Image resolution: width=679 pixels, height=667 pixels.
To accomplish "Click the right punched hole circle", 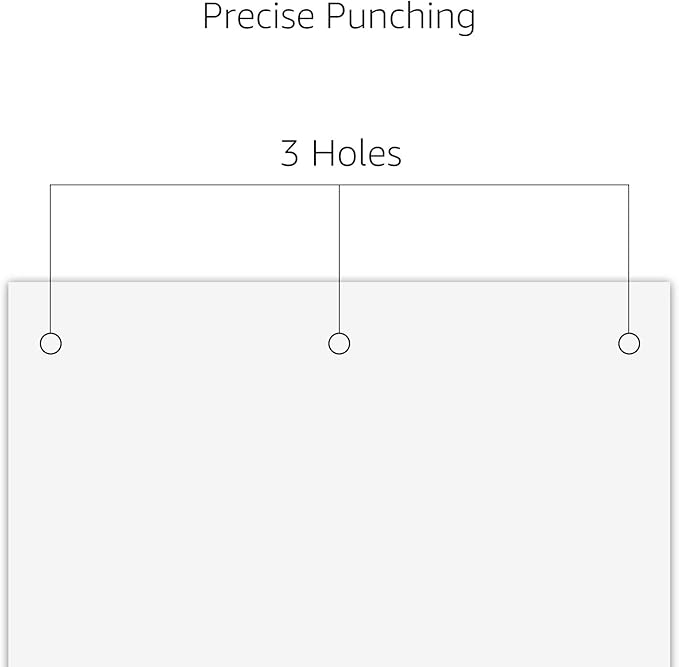I will click(x=629, y=344).
